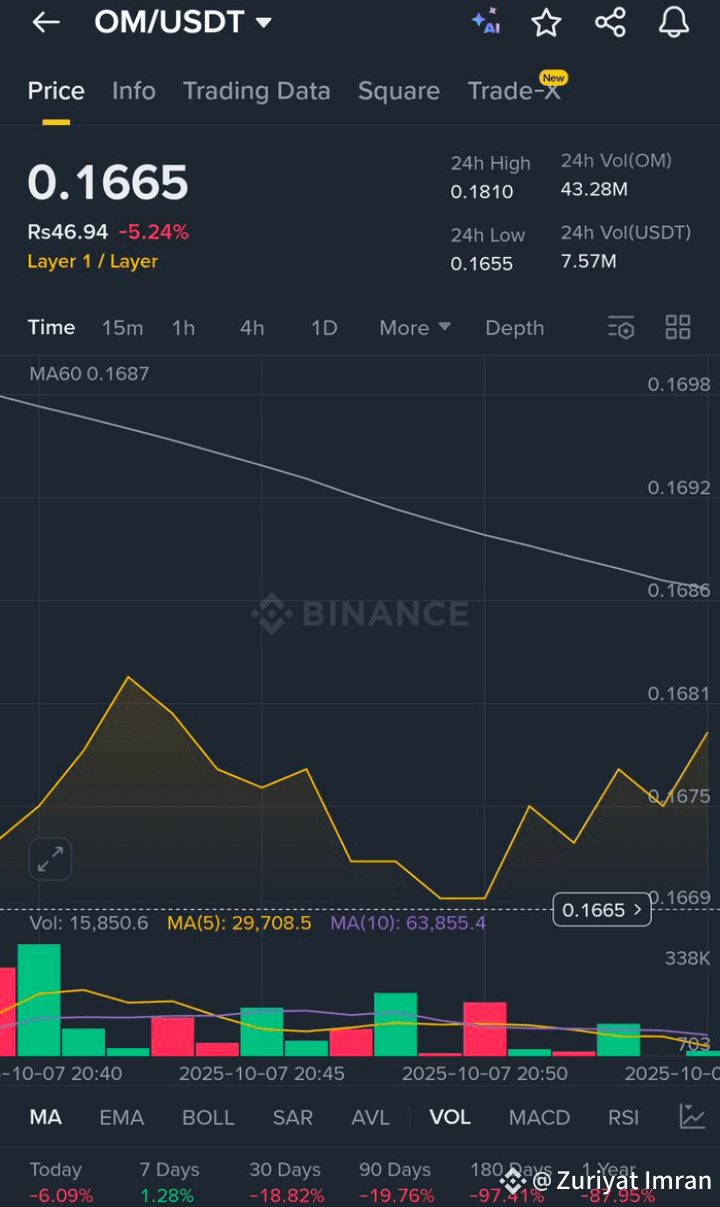
Task: Switch to the Info tab
Action: (134, 91)
